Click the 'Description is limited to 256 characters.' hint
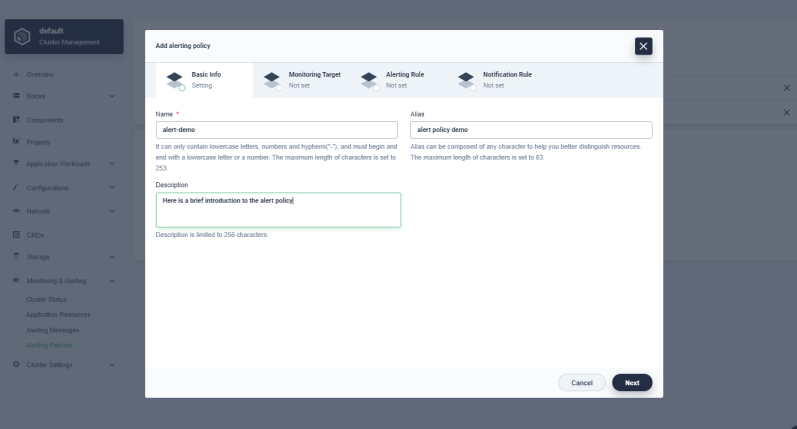Image resolution: width=797 pixels, height=429 pixels. click(211, 235)
